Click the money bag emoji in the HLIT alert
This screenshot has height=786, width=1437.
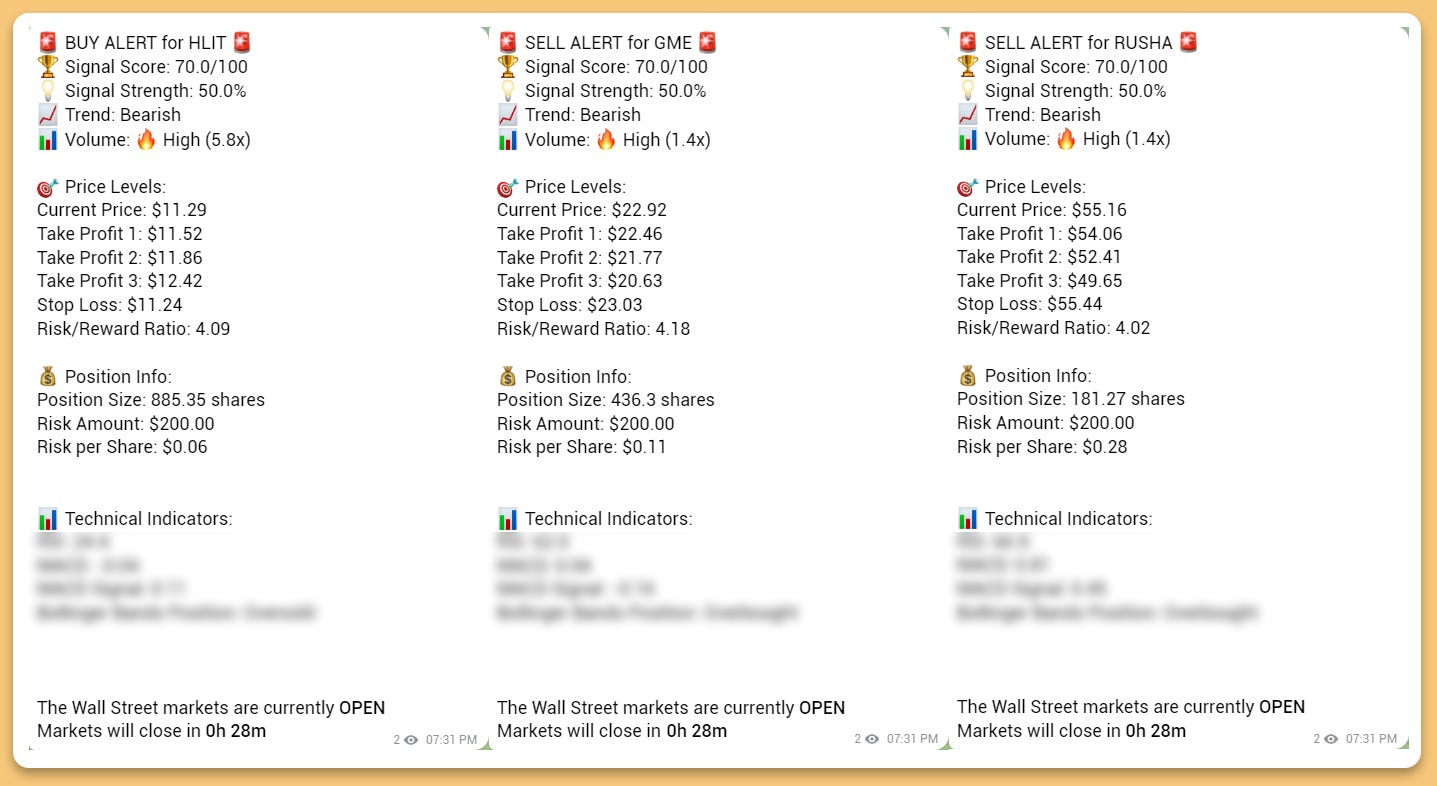point(48,376)
